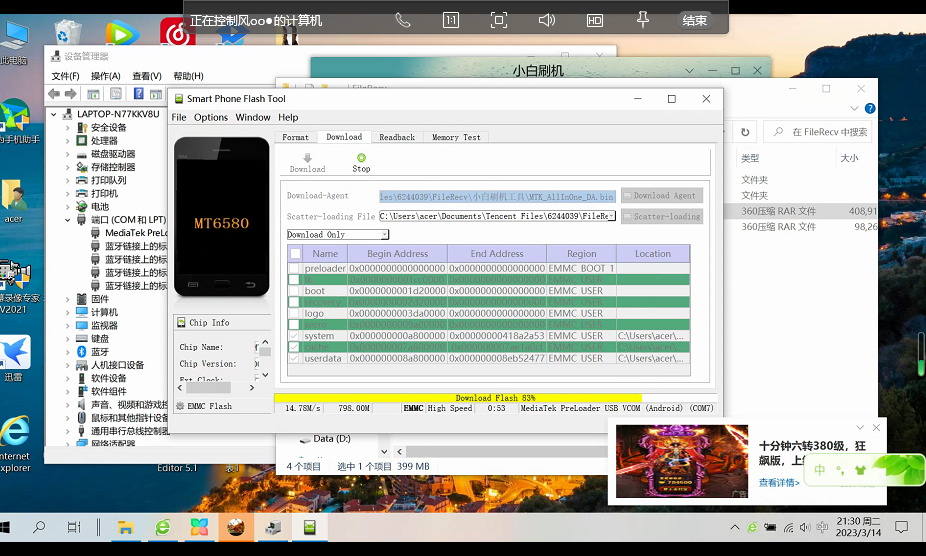This screenshot has height=556, width=926.
Task: Open the File menu in Flash Tool
Action: point(179,118)
